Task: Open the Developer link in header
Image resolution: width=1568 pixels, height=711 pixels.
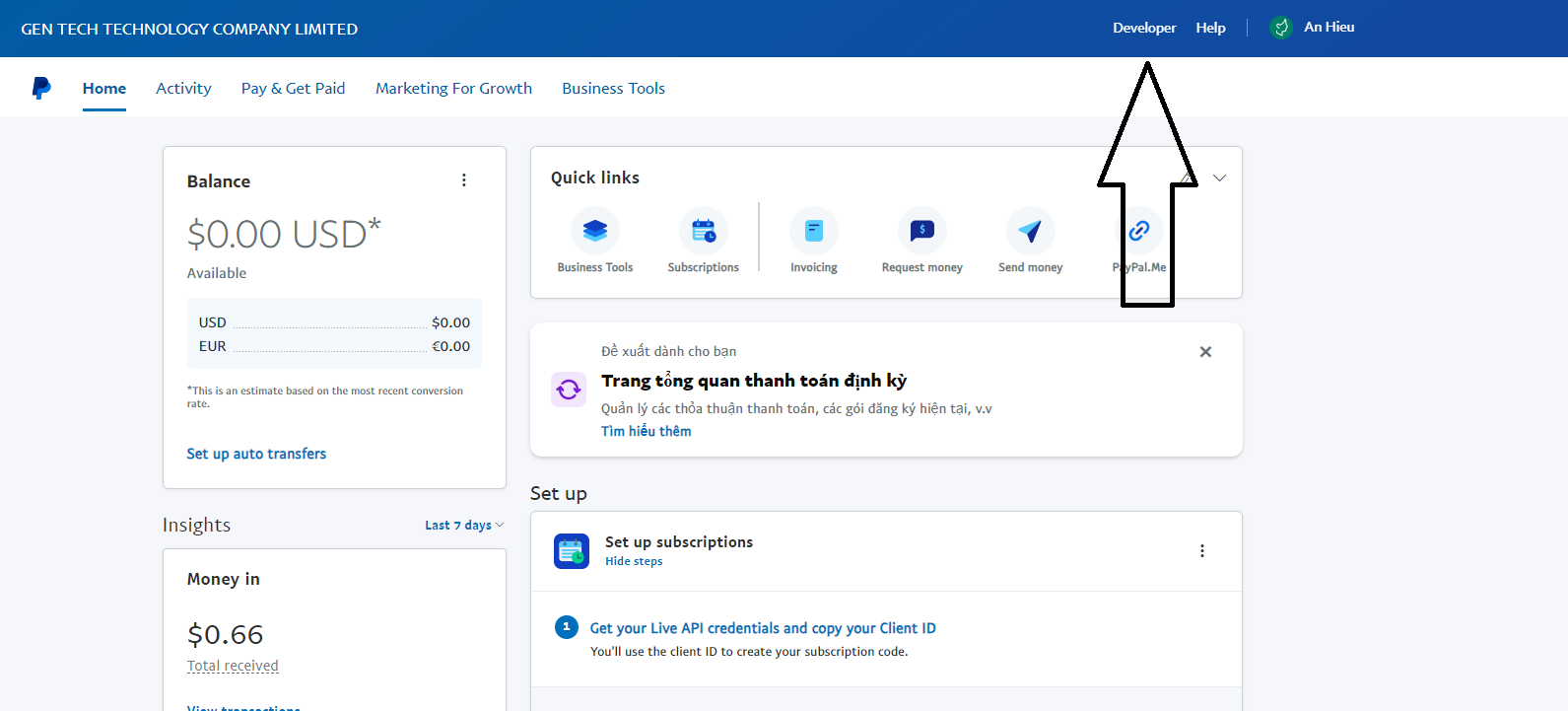Action: click(1144, 28)
